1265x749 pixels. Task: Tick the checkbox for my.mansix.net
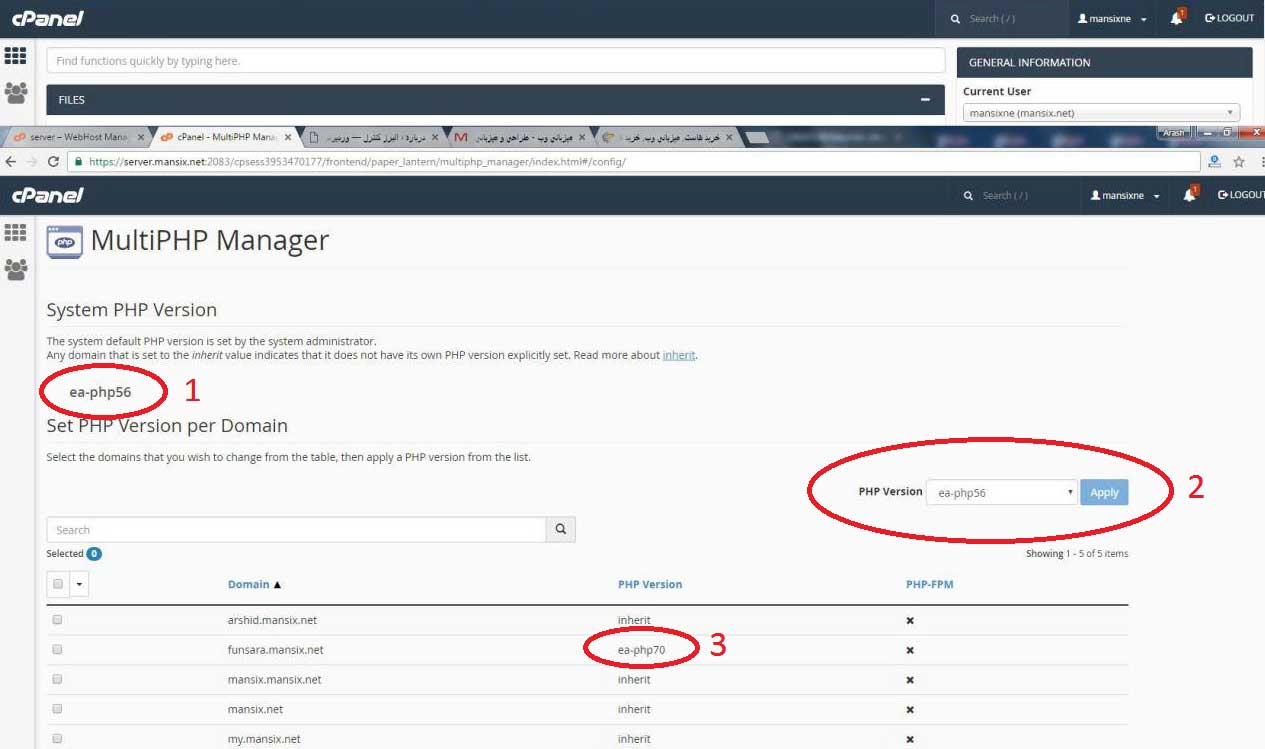57,739
